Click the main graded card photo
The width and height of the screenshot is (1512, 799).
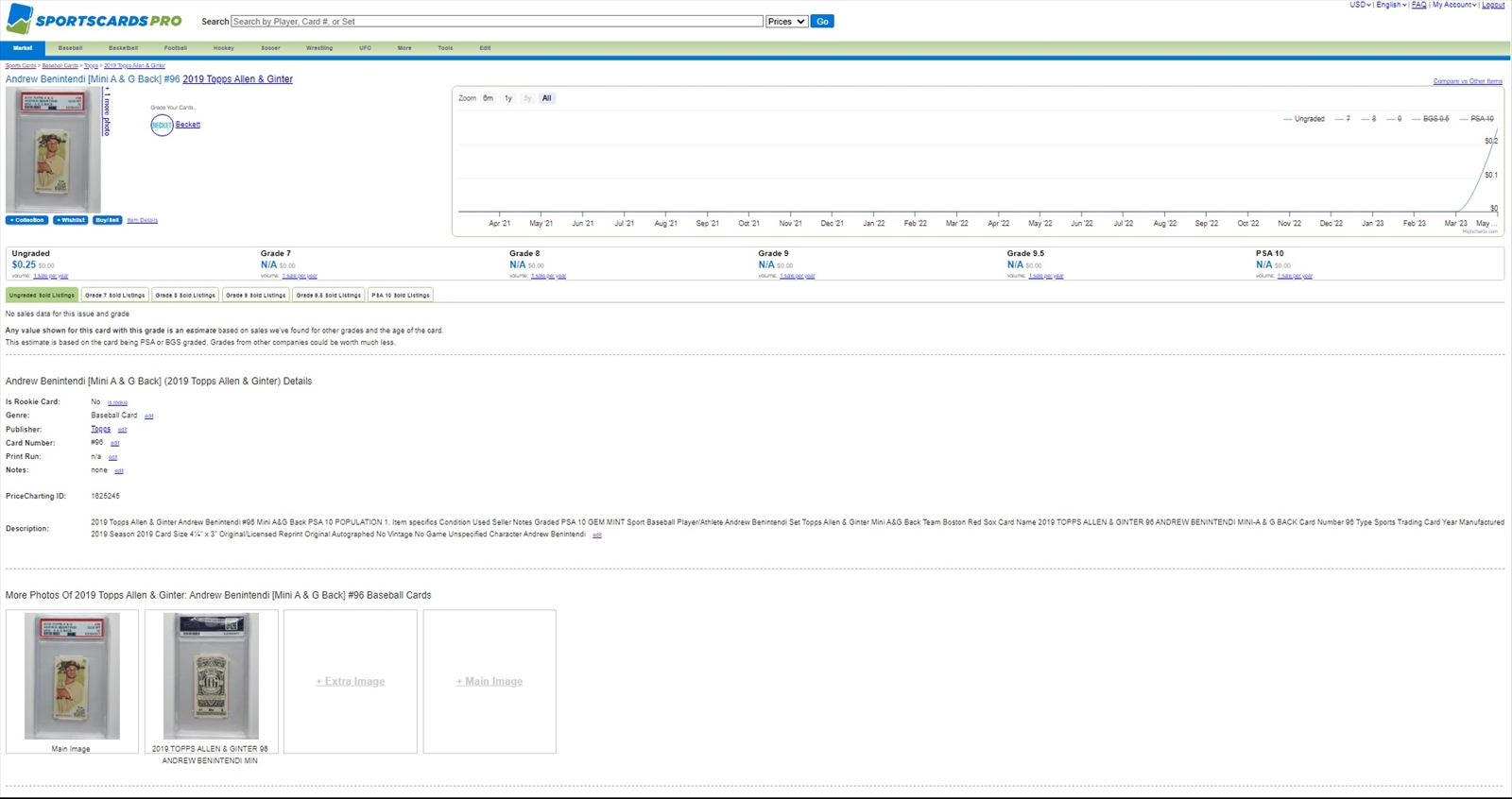click(53, 150)
